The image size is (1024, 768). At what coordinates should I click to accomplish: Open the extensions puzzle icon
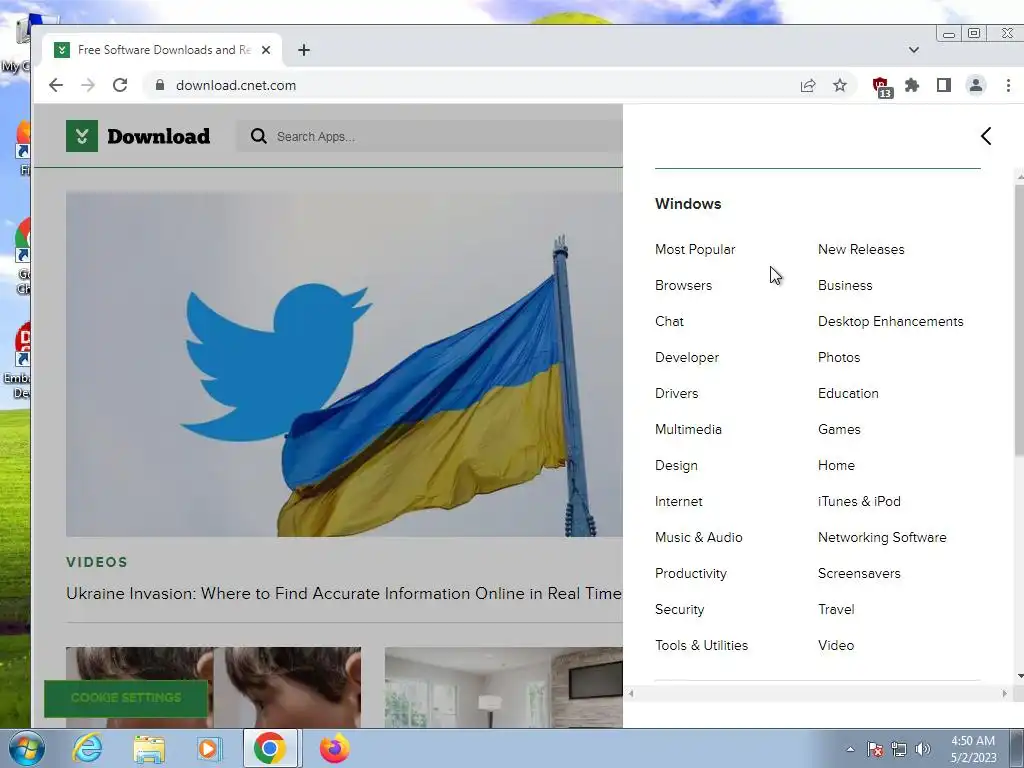(912, 86)
